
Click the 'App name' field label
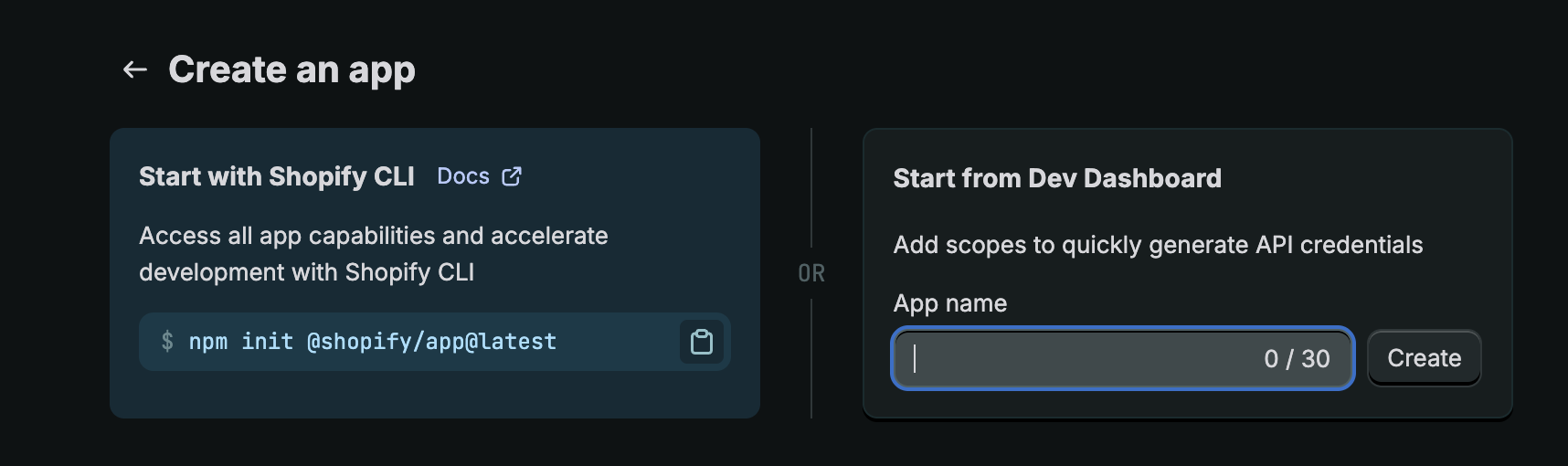949,303
